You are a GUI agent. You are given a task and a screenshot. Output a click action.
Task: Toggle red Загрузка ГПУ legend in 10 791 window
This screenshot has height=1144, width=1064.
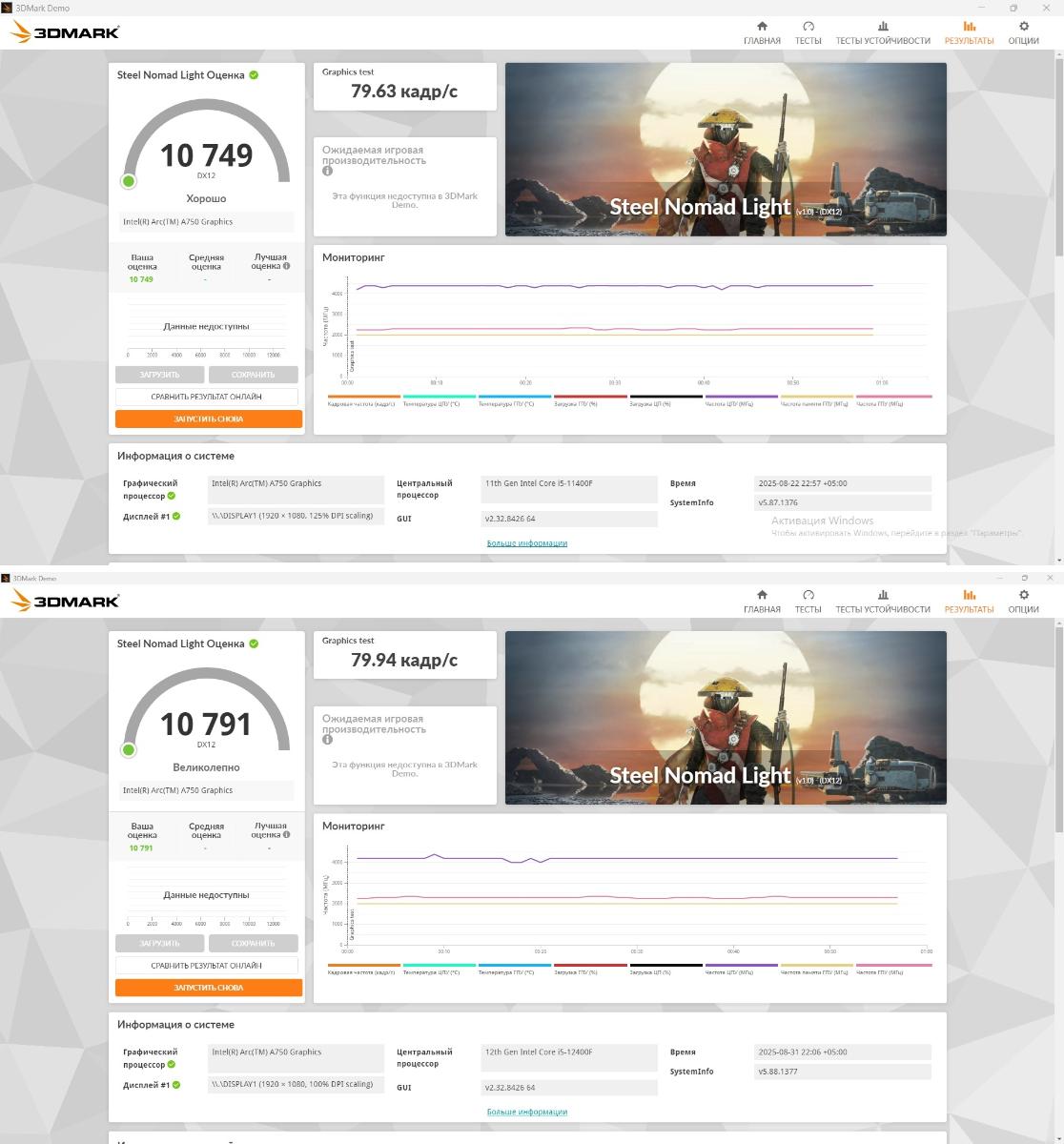pos(590,969)
